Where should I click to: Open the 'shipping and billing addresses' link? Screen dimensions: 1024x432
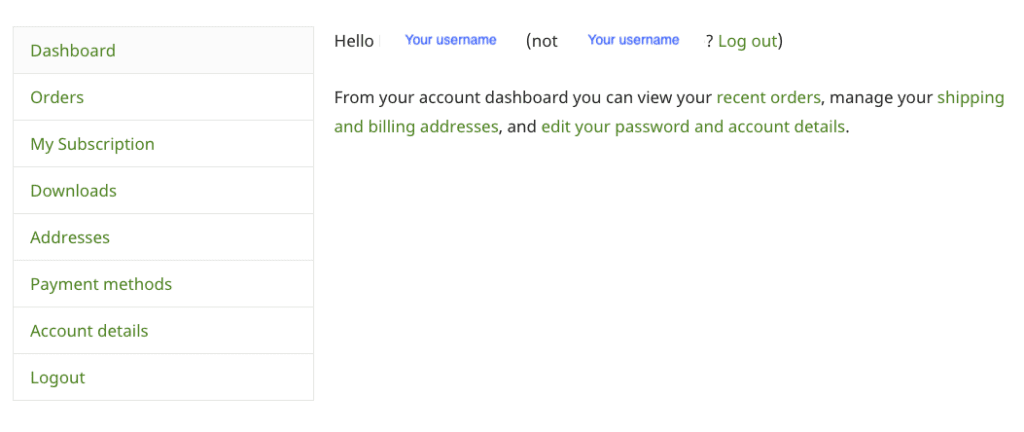(x=415, y=127)
